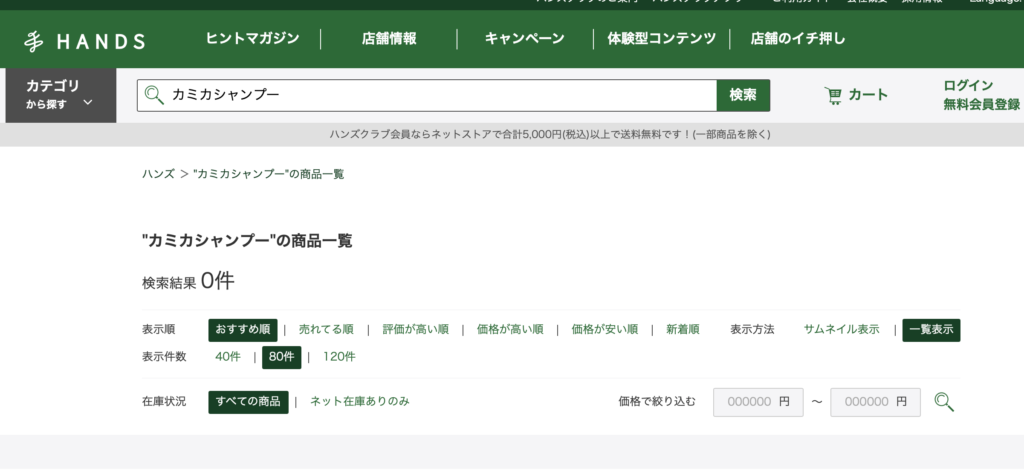The width and height of the screenshot is (1024, 474).
Task: Select すべての商品 stock filter
Action: 248,402
